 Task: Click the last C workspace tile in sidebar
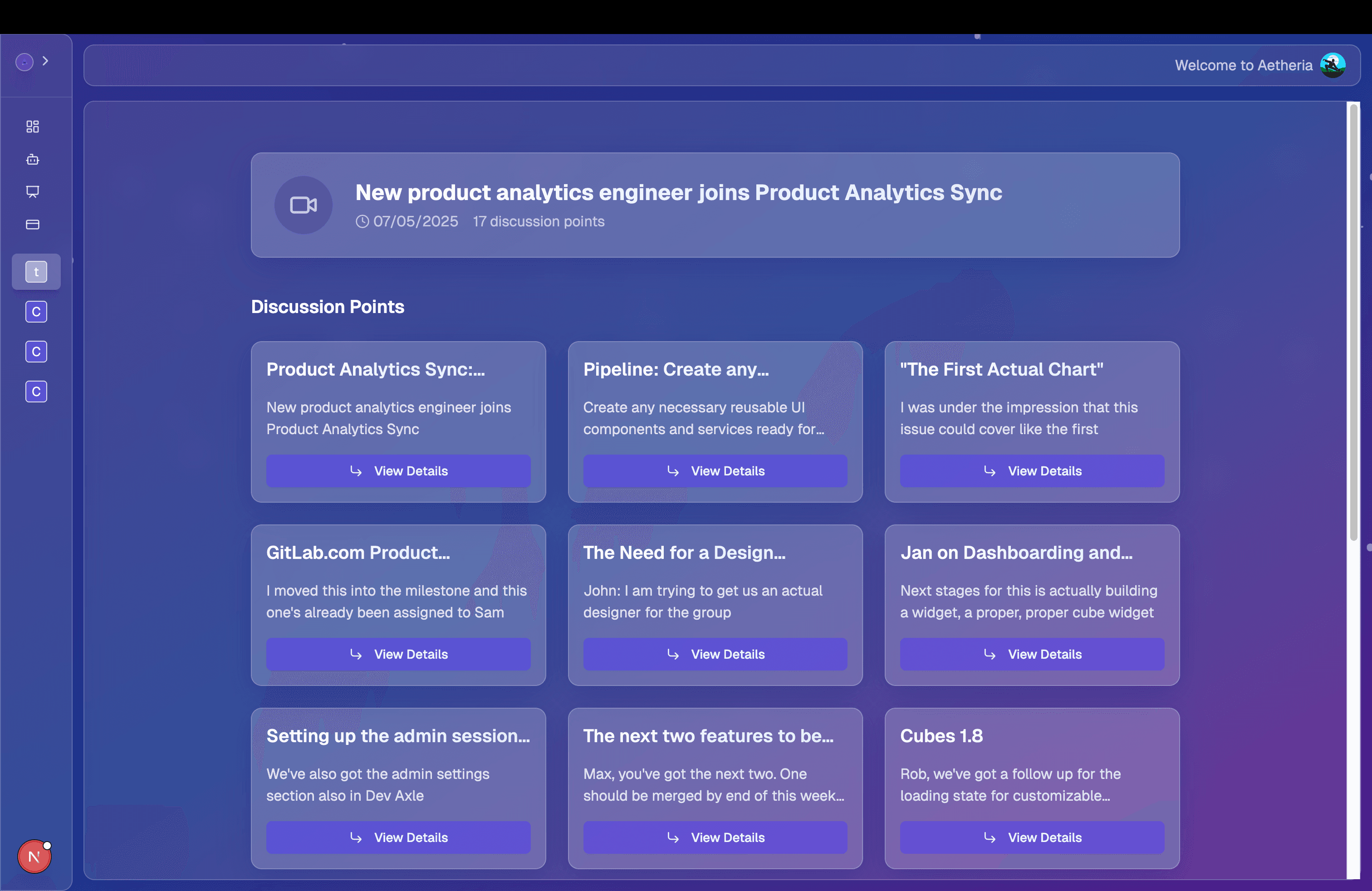tap(36, 392)
